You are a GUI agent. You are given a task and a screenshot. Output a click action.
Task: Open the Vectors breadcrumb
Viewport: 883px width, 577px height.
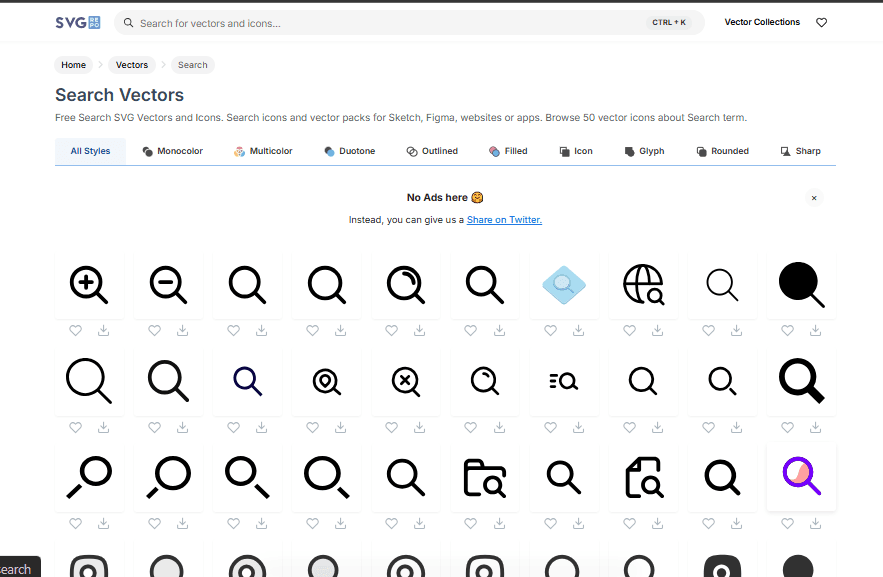pos(132,65)
